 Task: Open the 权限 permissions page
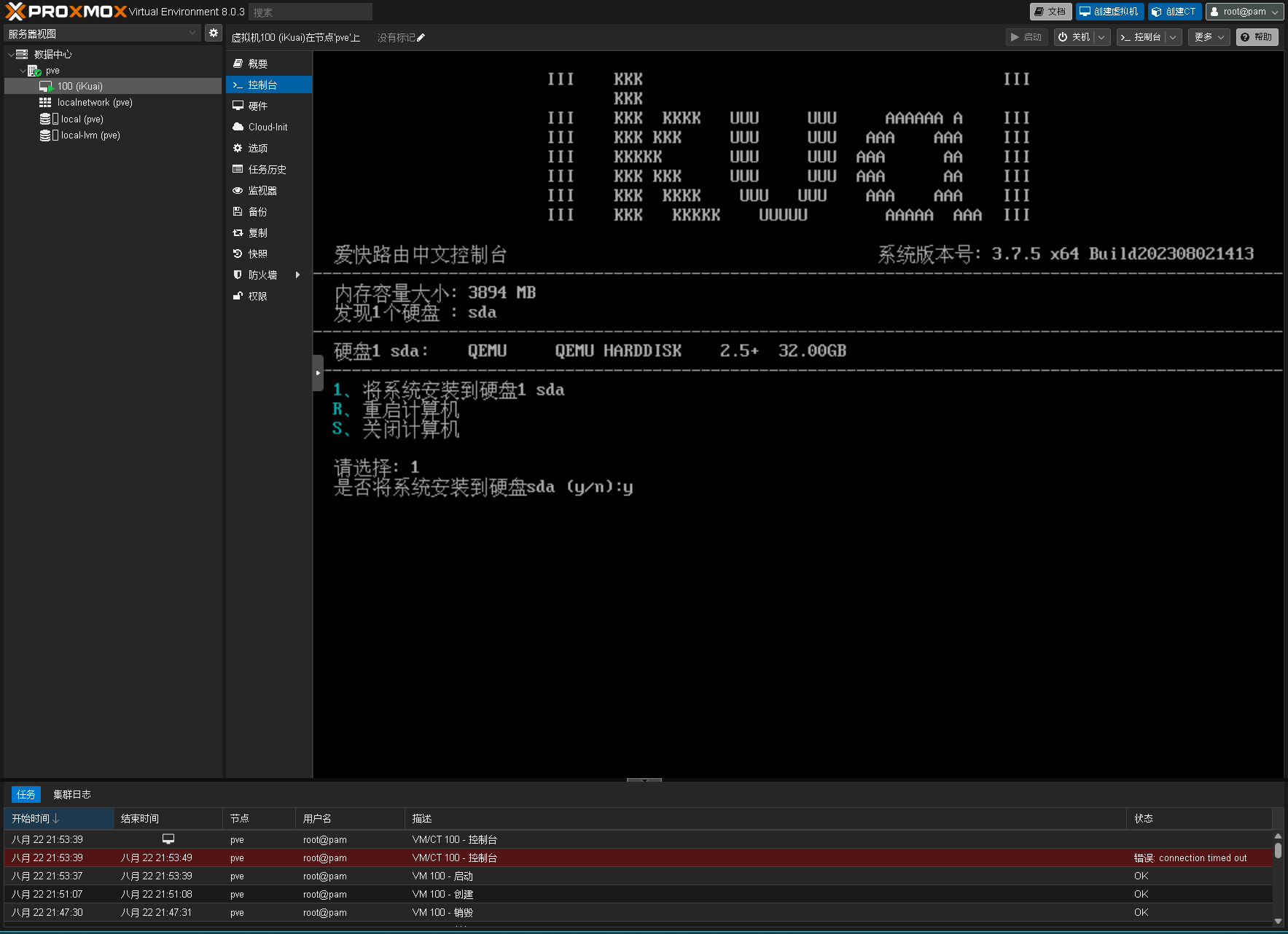point(257,297)
